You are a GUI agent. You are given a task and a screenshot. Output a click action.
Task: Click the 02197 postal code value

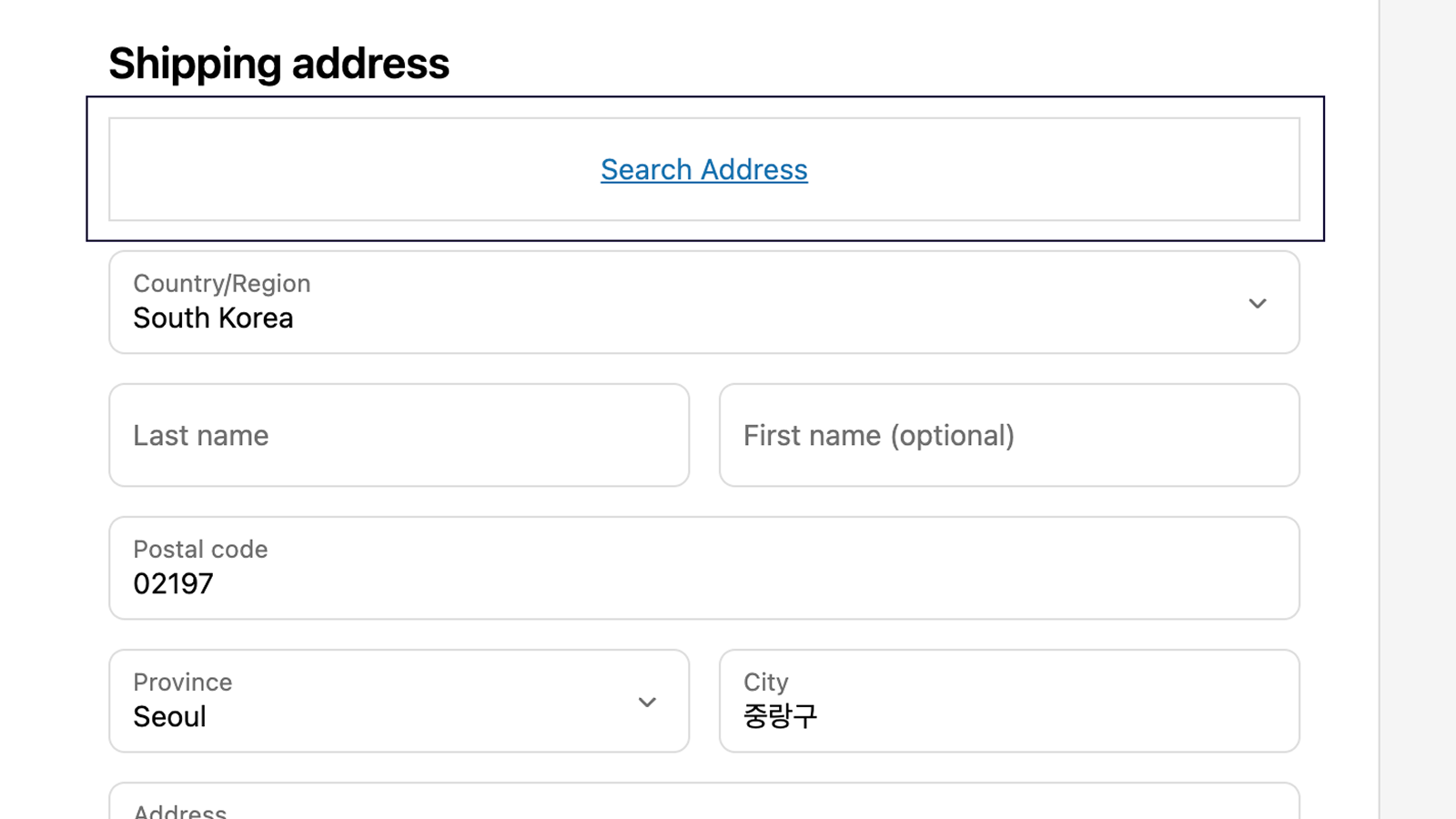(173, 584)
